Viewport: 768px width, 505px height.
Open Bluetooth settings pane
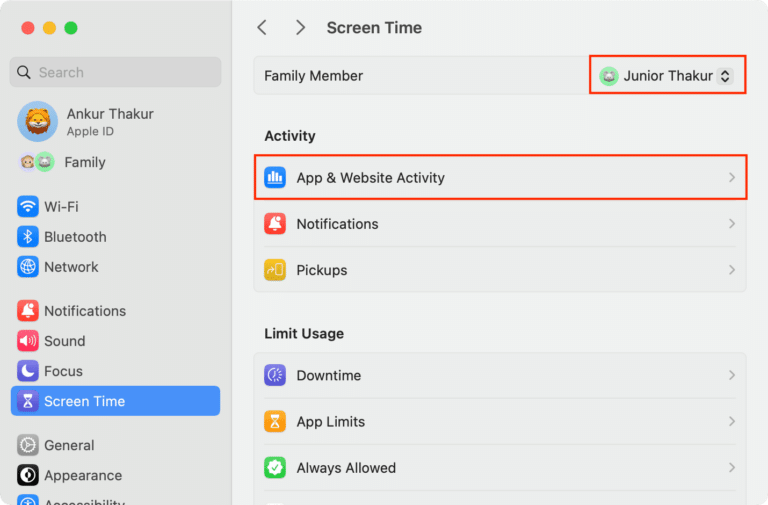[x=116, y=237]
